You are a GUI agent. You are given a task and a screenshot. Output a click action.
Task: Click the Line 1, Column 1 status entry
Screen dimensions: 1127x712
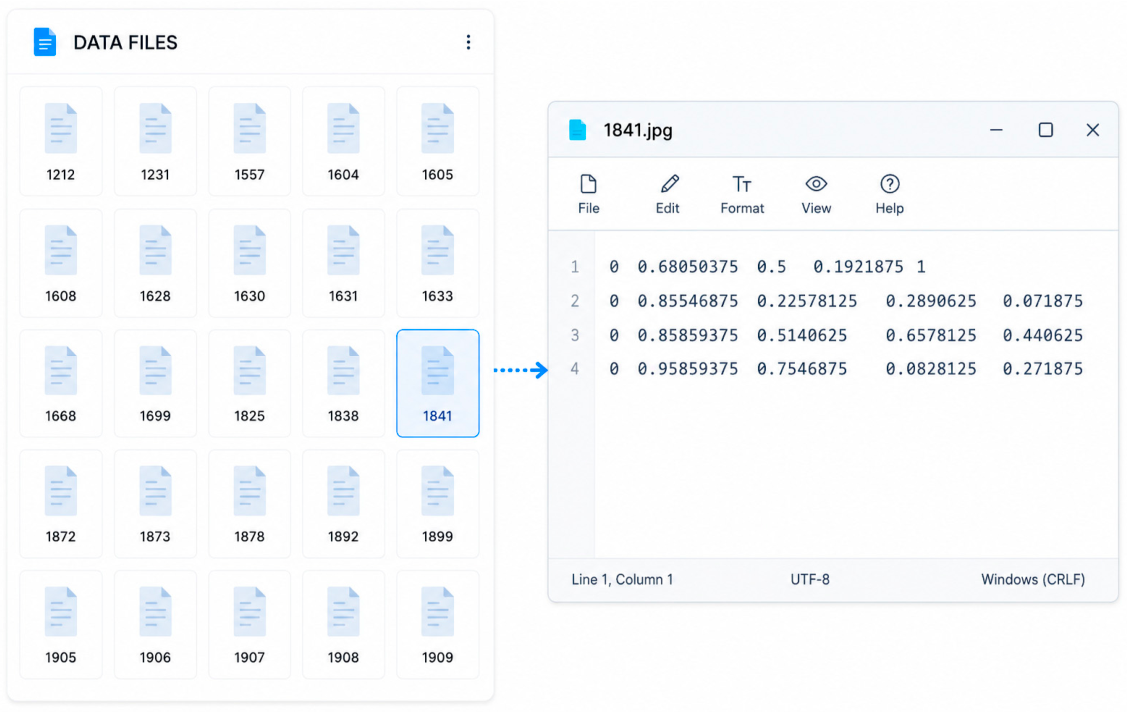622,580
